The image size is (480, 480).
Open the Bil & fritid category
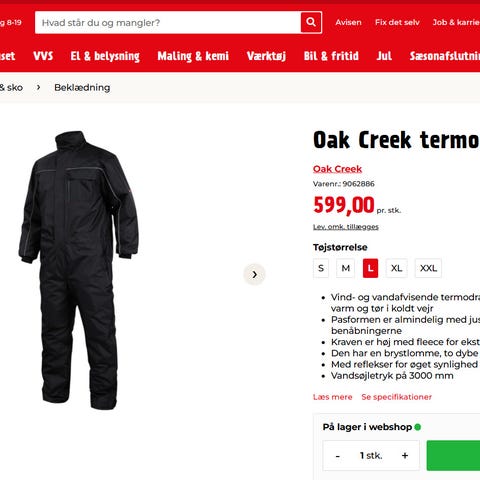[331, 56]
